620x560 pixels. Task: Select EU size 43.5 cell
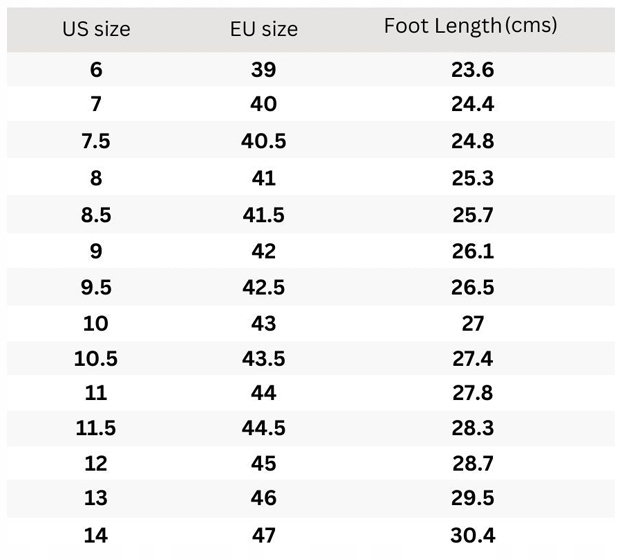point(264,359)
